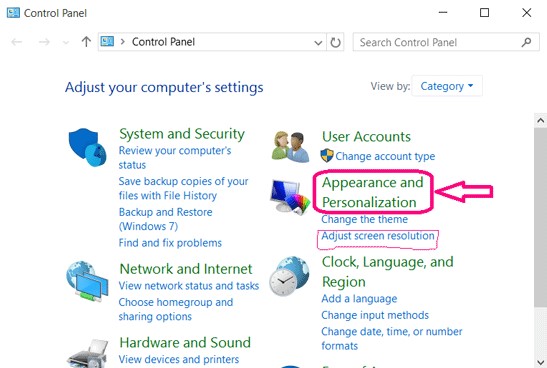Click the System and Security shield icon

[x=87, y=147]
